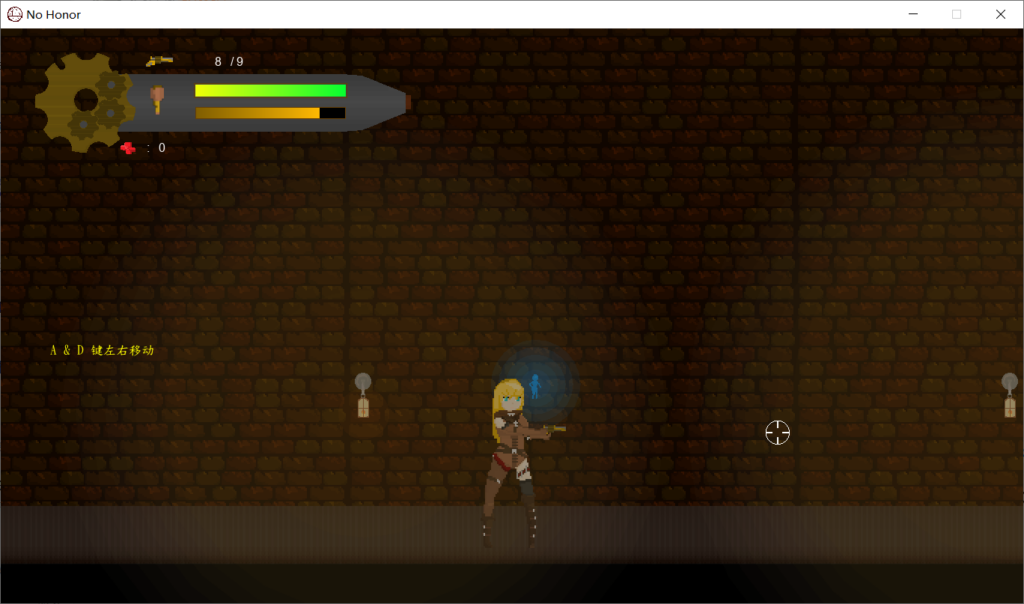Click the white crosshair reticle

(x=777, y=432)
